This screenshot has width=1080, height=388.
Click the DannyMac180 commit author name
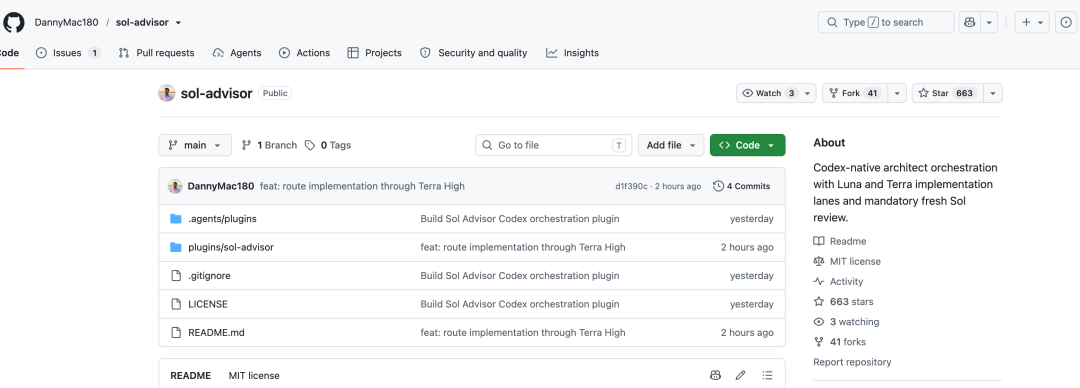coord(221,186)
